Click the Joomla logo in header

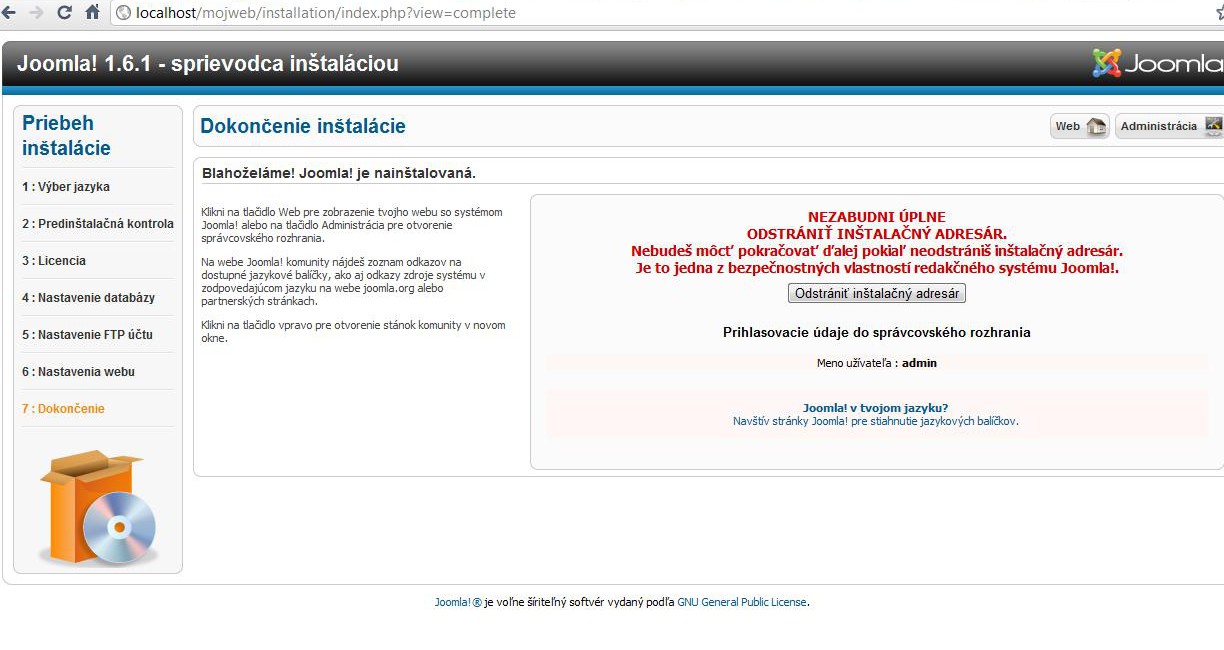tap(1157, 64)
